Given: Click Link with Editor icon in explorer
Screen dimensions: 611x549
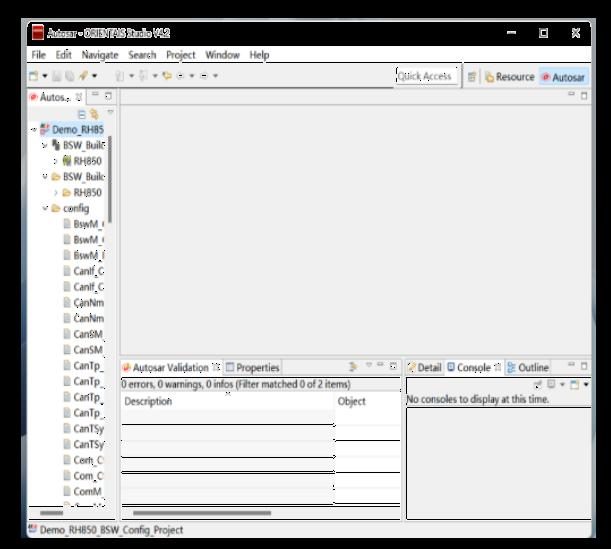Looking at the screenshot, I should (x=94, y=114).
